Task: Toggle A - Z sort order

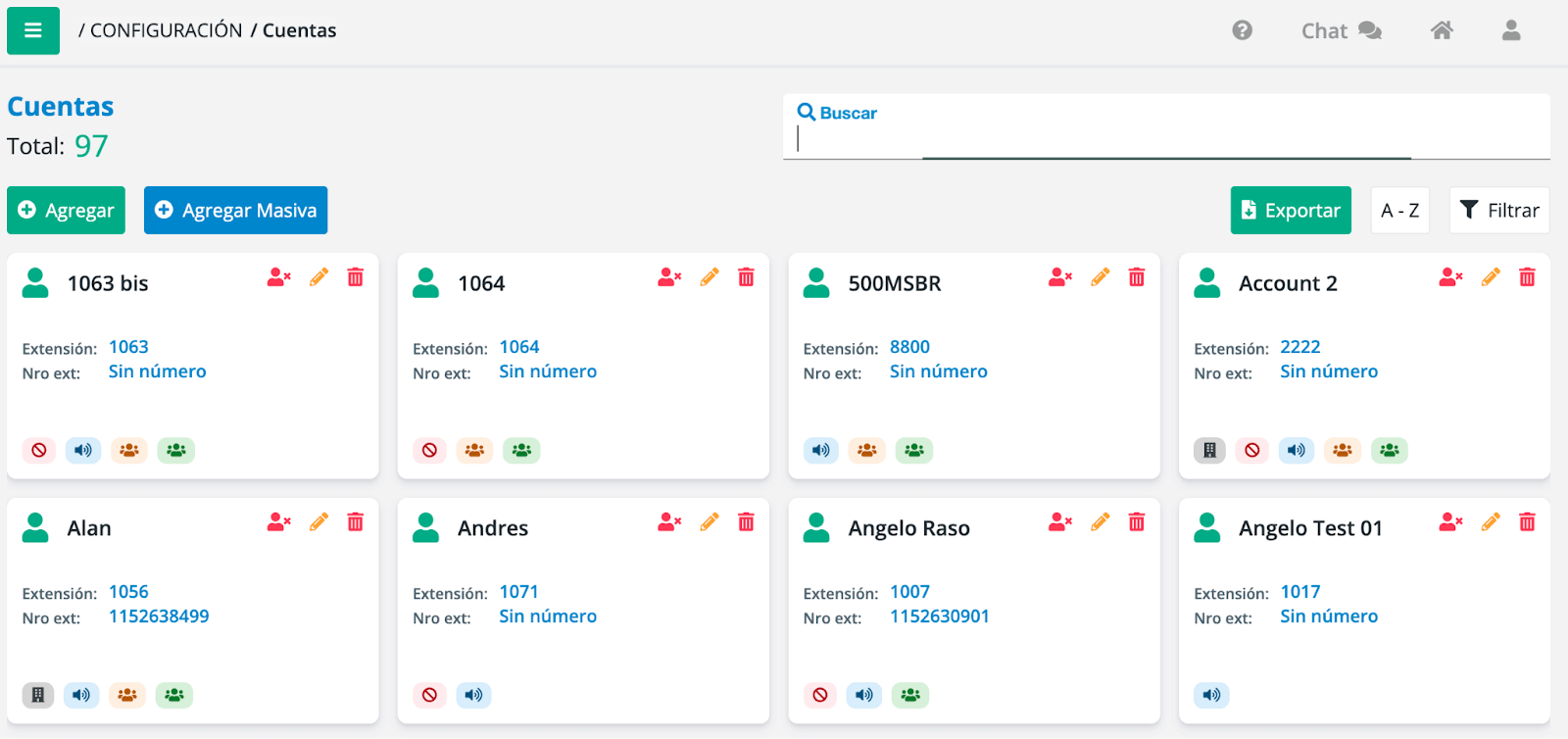Action: (x=1399, y=210)
